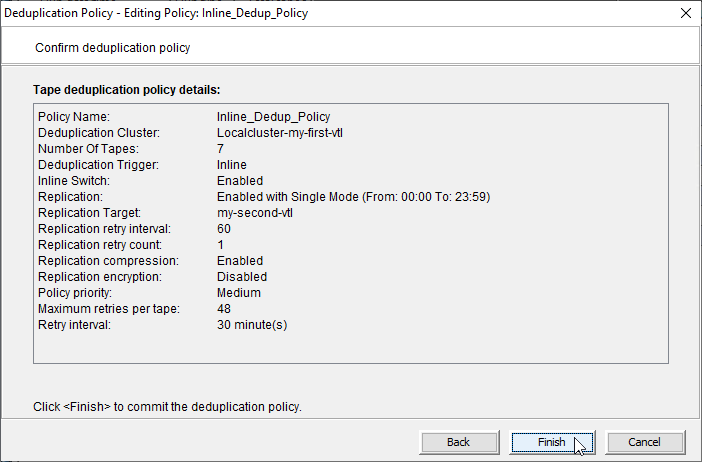Click the Inline Switch Enabled value
The height and width of the screenshot is (462, 702).
click(240, 181)
